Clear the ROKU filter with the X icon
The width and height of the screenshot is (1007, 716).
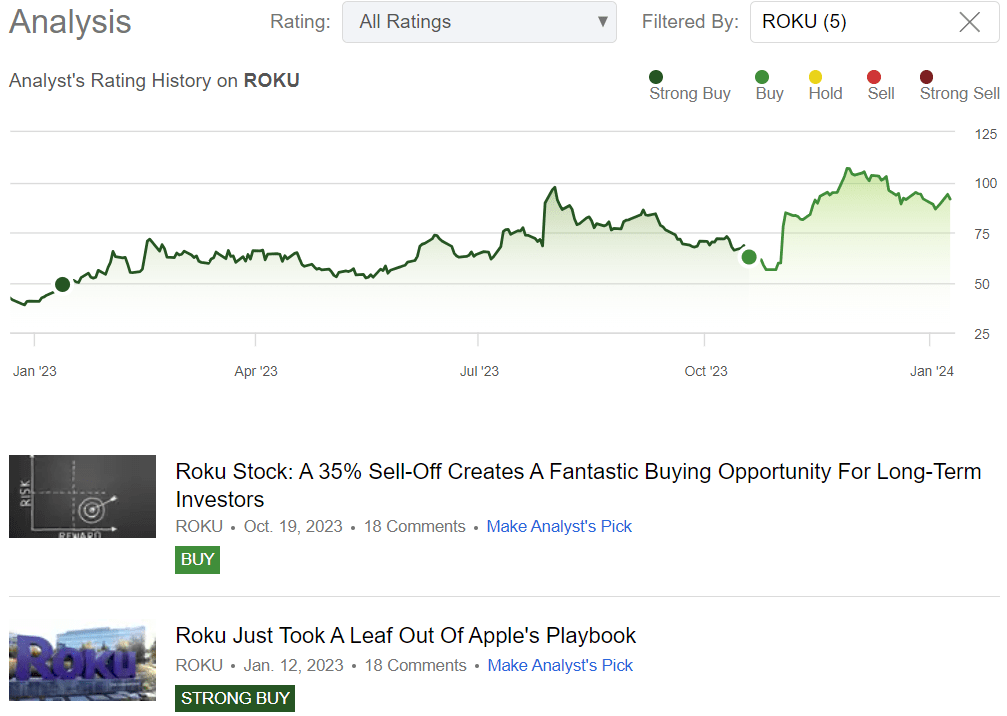click(x=969, y=22)
